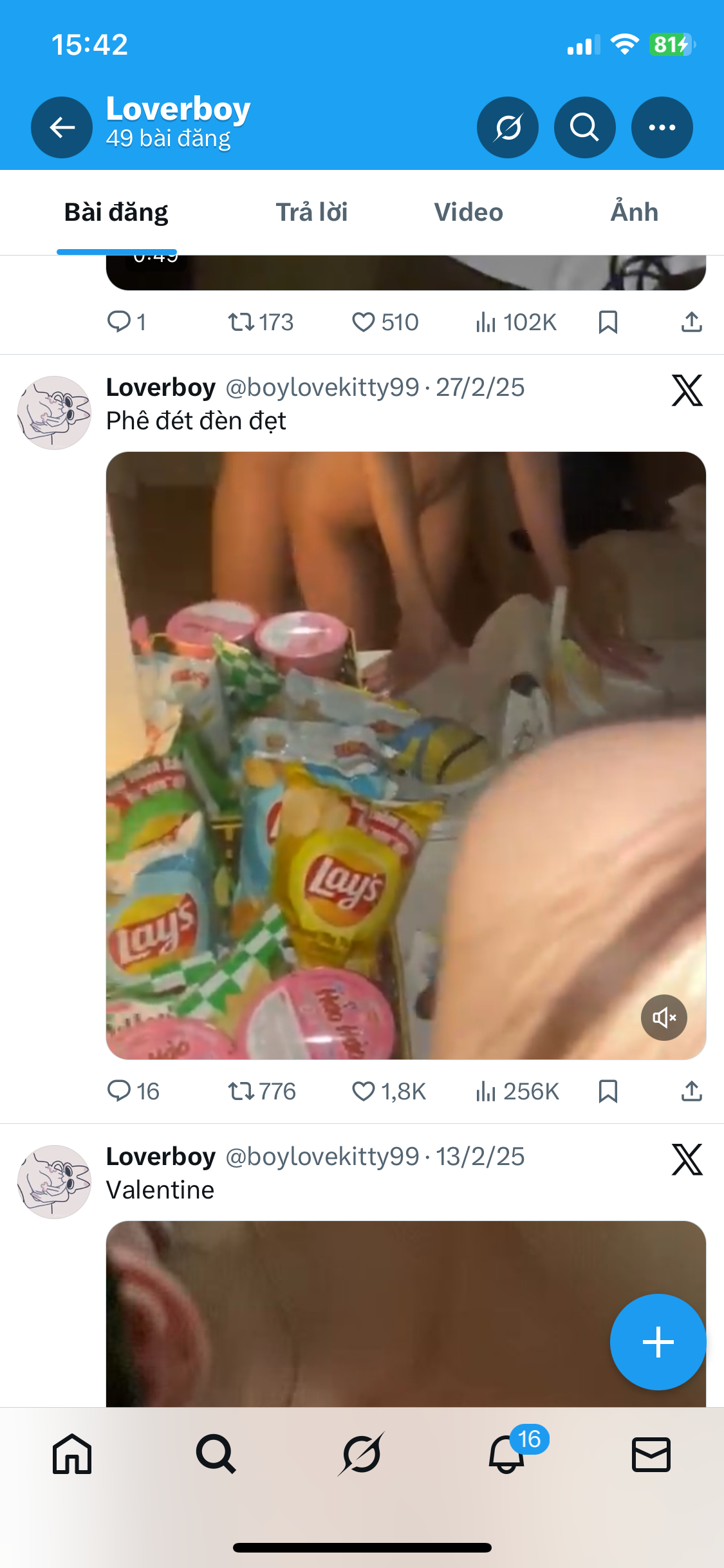Open the more options ellipsis menu
The width and height of the screenshot is (724, 1568).
[662, 127]
